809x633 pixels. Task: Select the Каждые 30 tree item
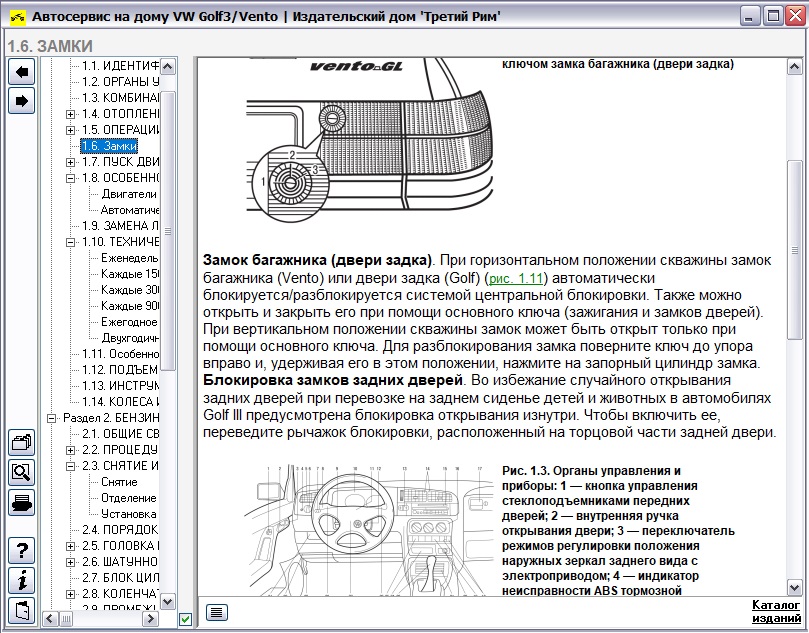point(130,290)
